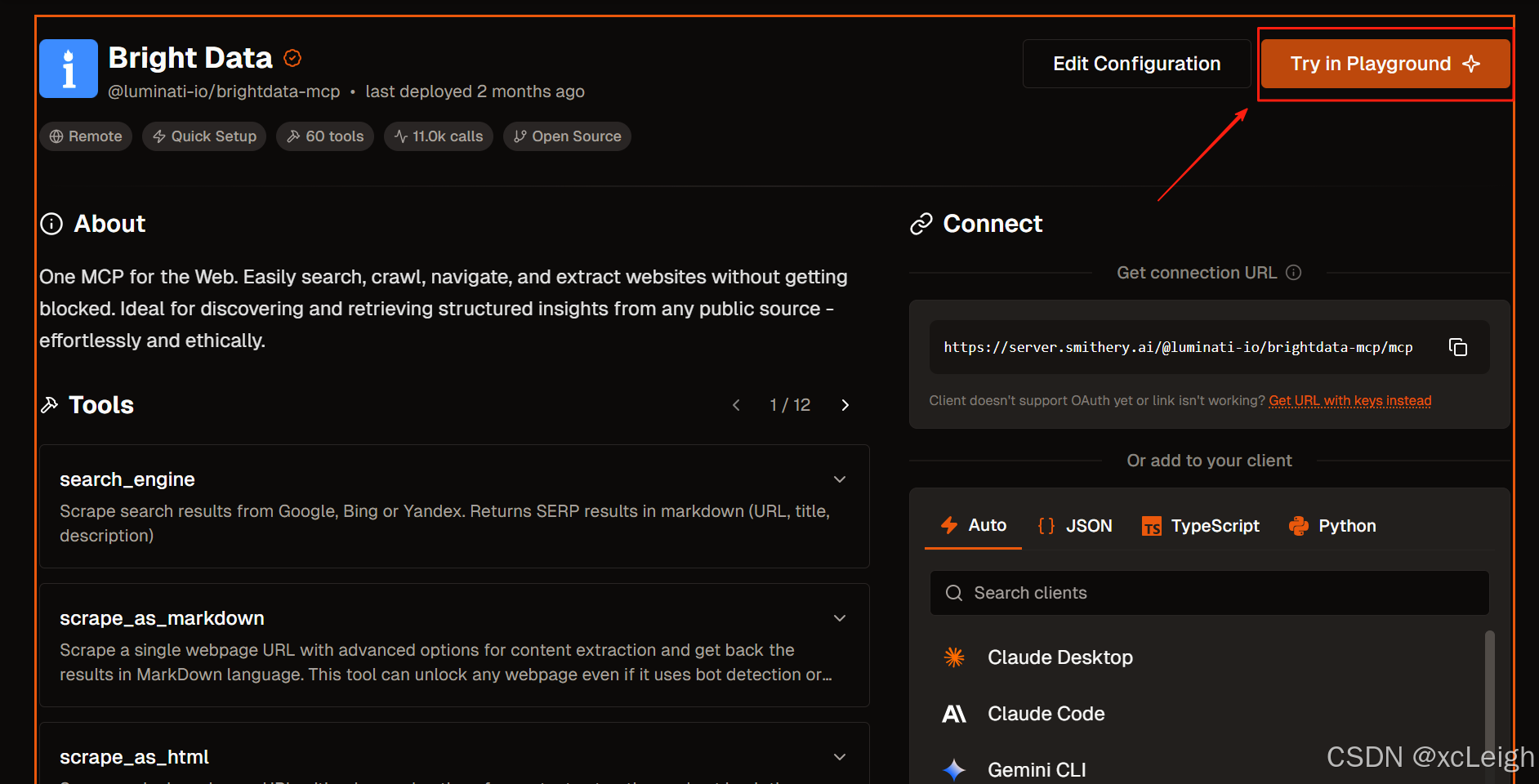This screenshot has width=1539, height=784.
Task: Click the verified badge next to Bright Data
Action: (292, 58)
